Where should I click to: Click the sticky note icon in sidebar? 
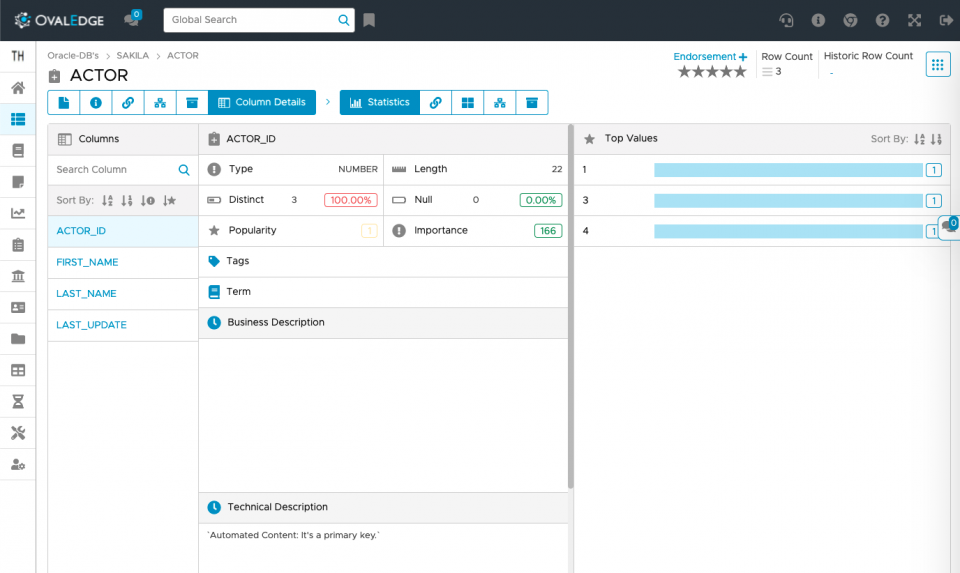pos(18,182)
